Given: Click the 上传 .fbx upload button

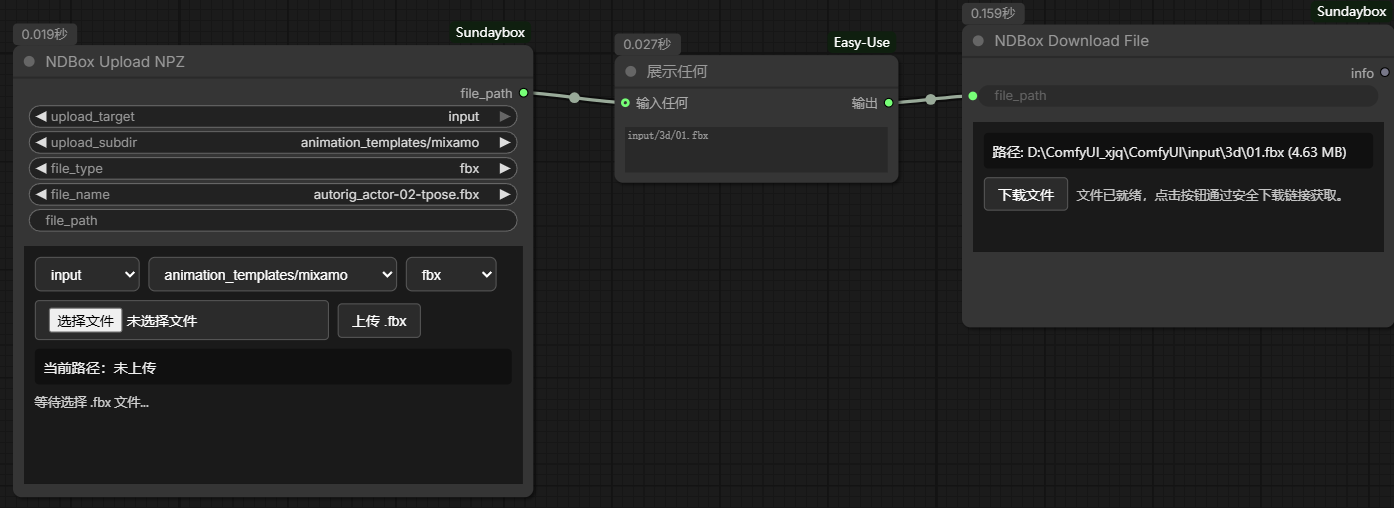Looking at the screenshot, I should click(379, 321).
